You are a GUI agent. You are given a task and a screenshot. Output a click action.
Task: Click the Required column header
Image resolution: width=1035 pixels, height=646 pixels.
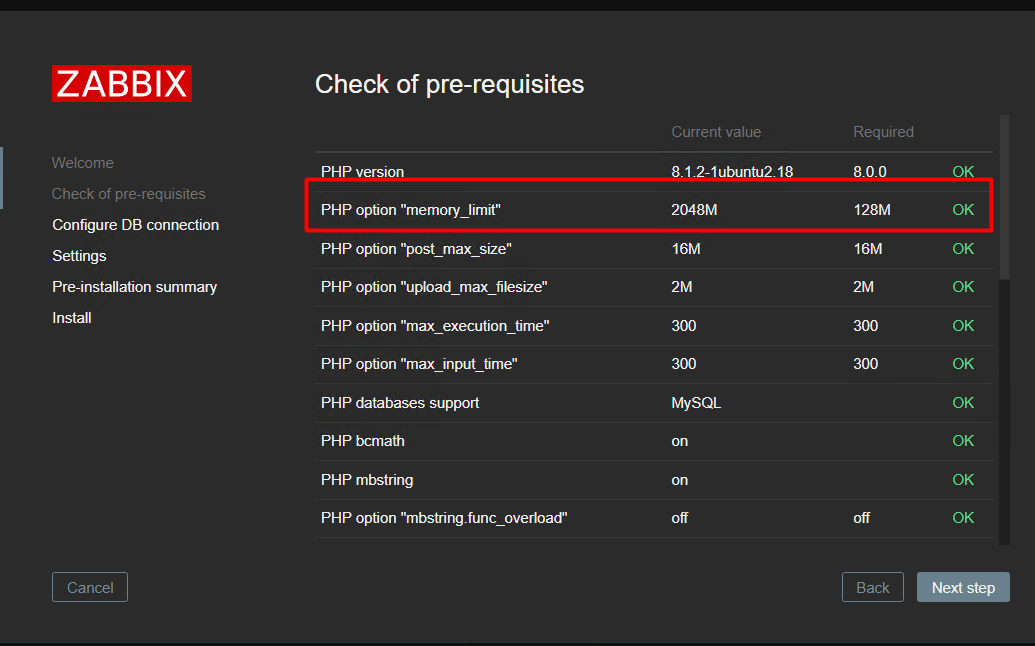(883, 132)
